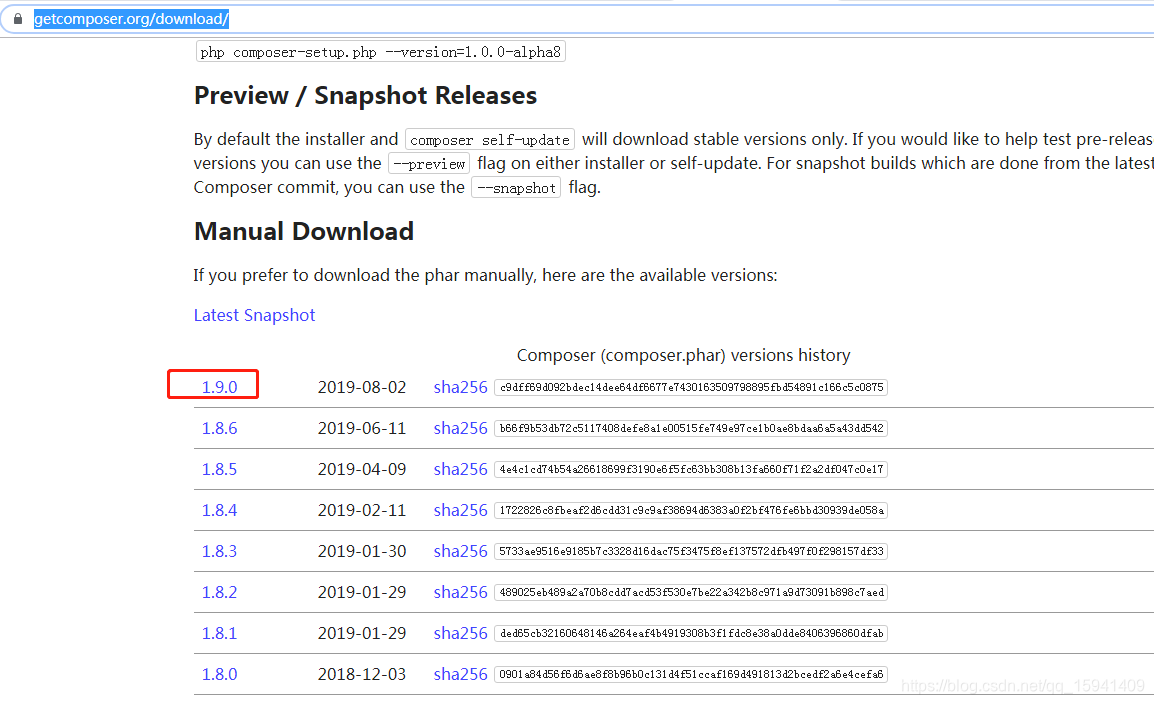
Task: Download Composer version 1.8.0
Action: (x=219, y=674)
